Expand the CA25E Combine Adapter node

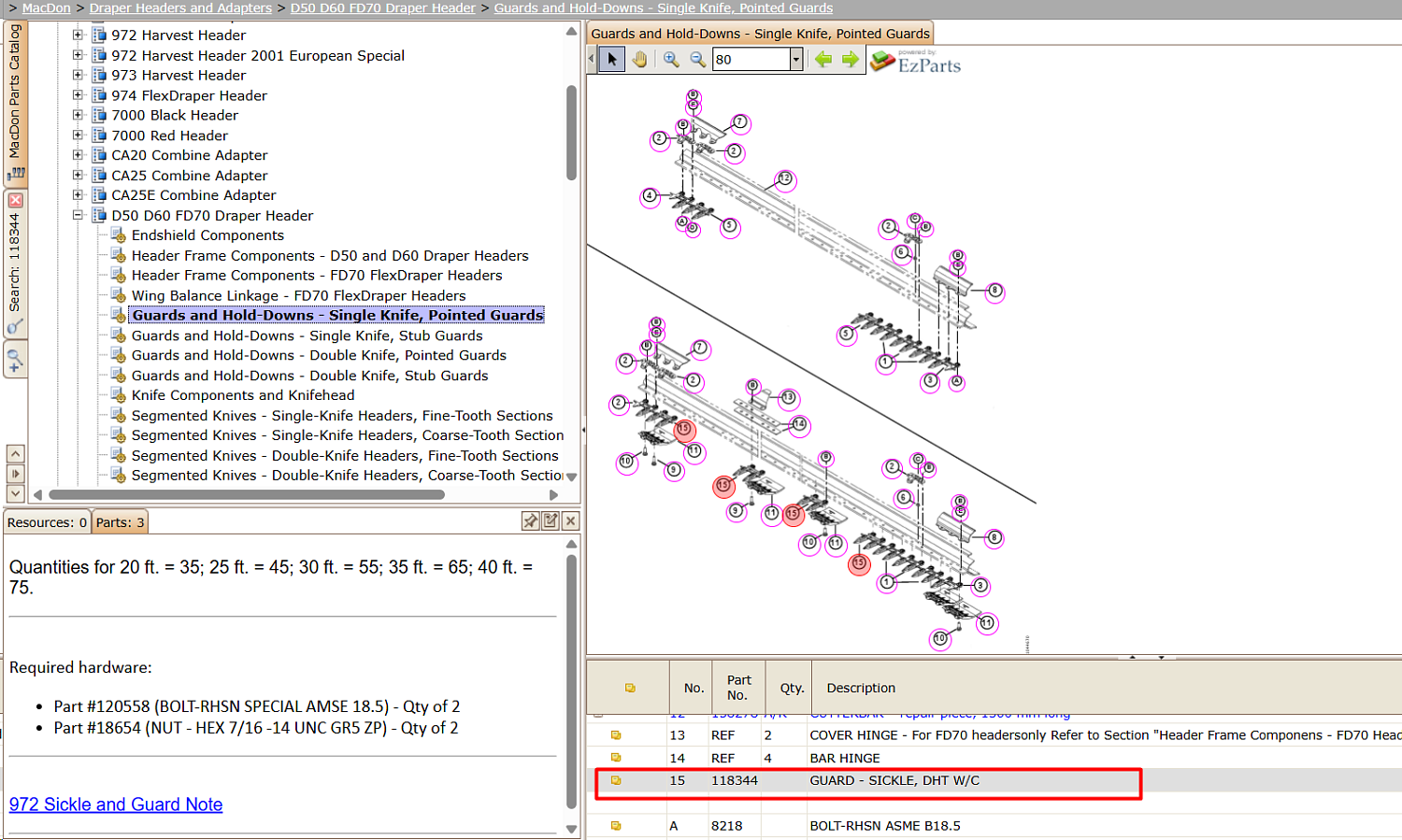coord(79,195)
